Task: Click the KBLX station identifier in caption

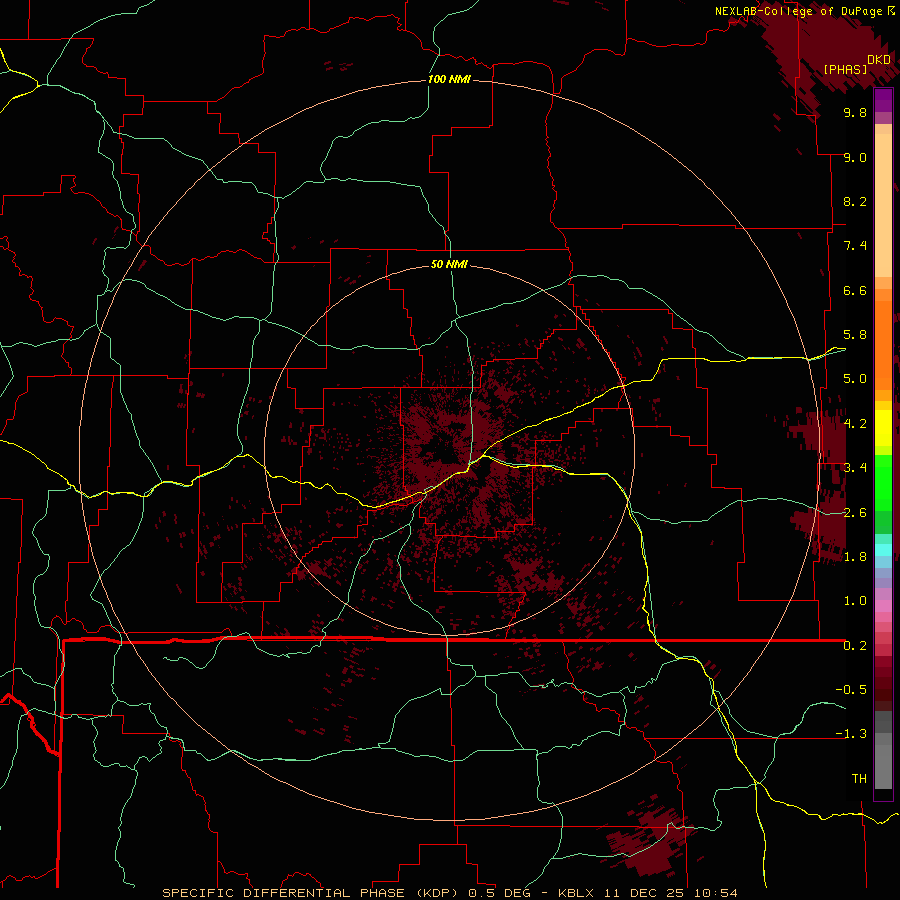Action: click(576, 893)
